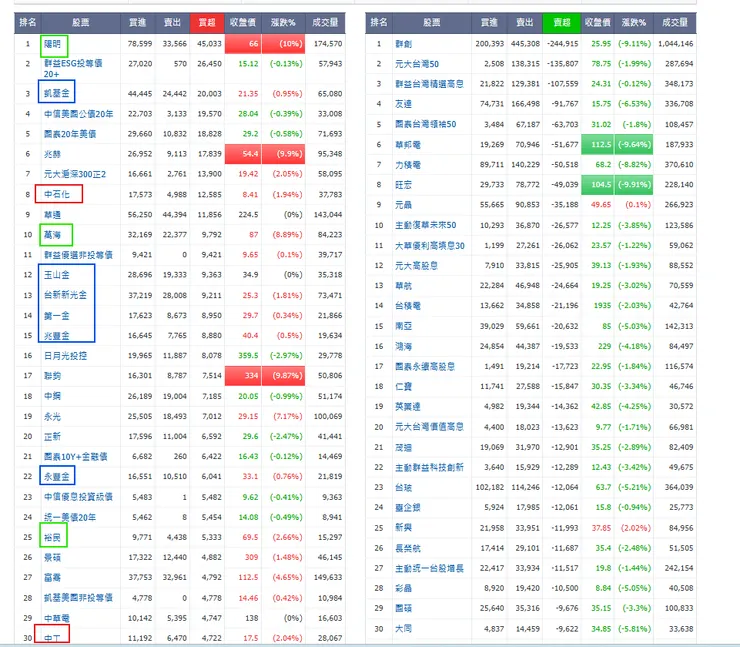Click the green 112.5 closing price cell
Image resolution: width=740 pixels, height=647 pixels.
point(597,144)
